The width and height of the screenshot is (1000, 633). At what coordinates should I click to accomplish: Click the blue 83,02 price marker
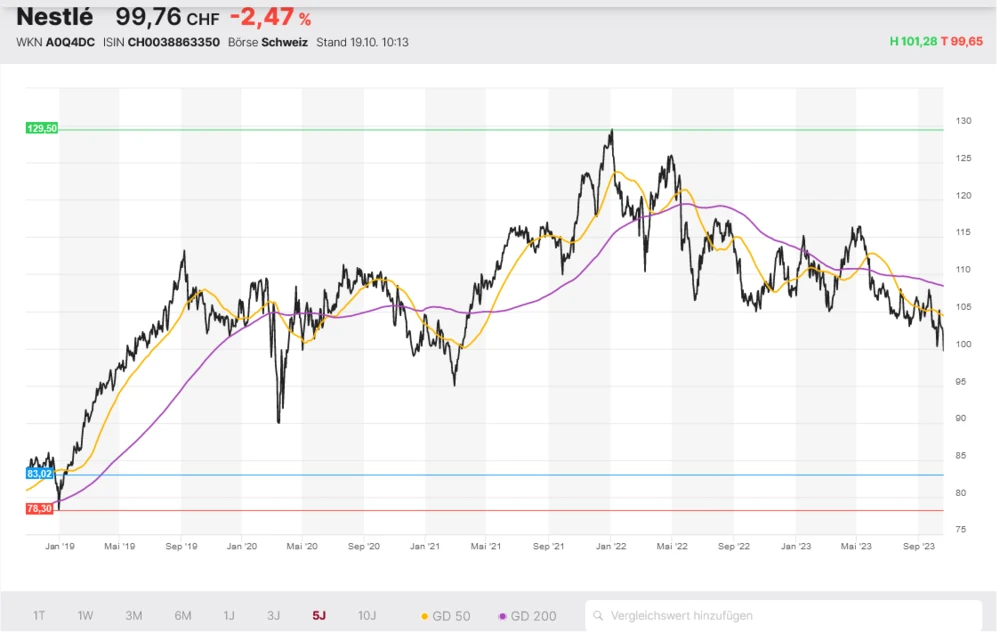[x=39, y=473]
